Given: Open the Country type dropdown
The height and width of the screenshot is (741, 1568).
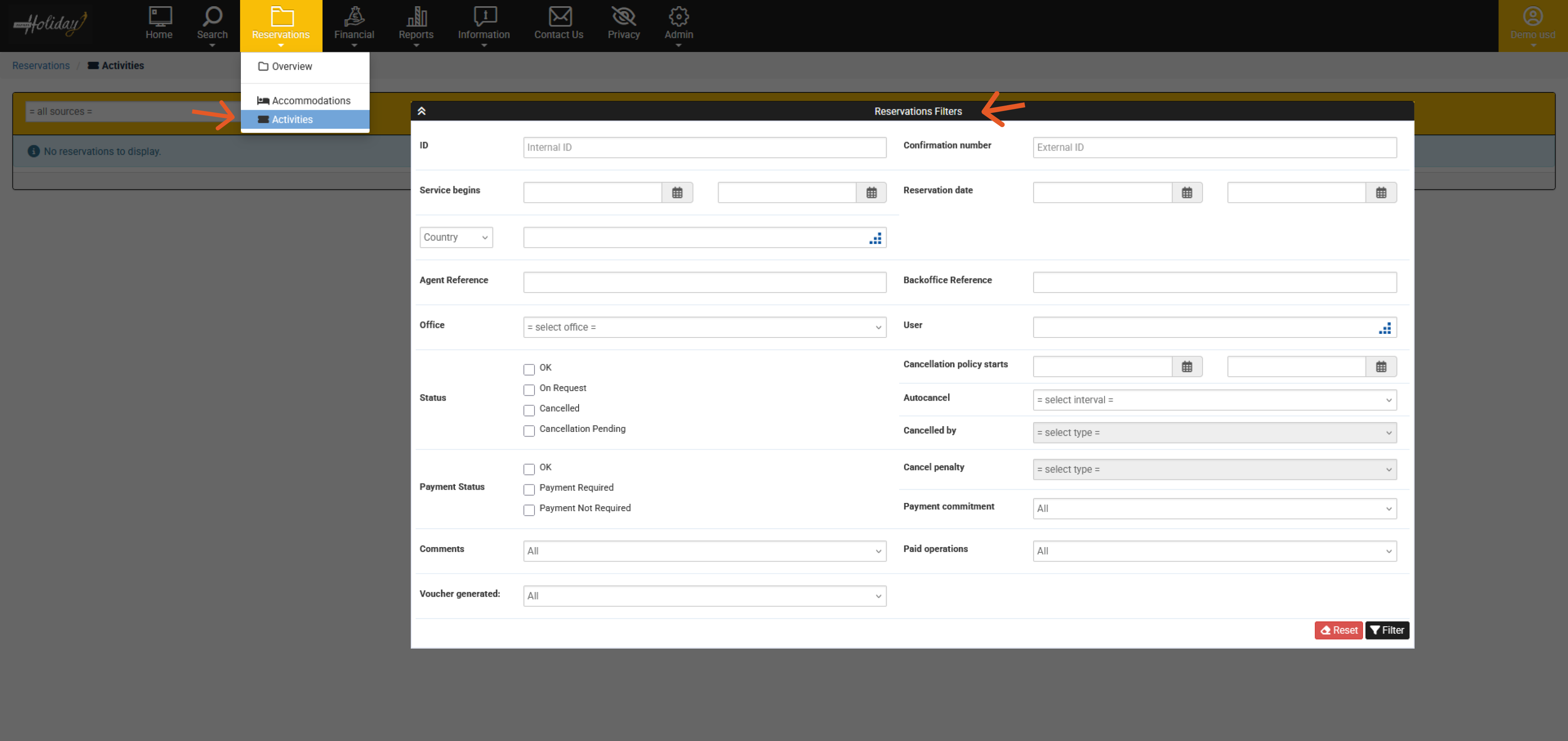Looking at the screenshot, I should [456, 238].
